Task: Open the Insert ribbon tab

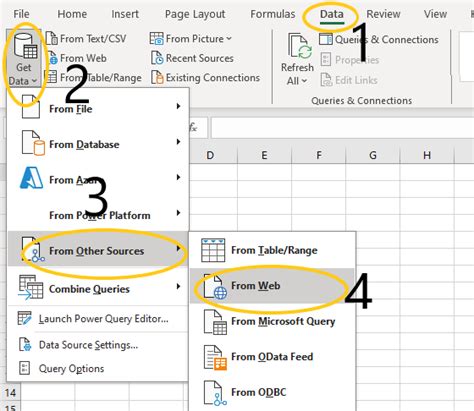Action: 125,14
